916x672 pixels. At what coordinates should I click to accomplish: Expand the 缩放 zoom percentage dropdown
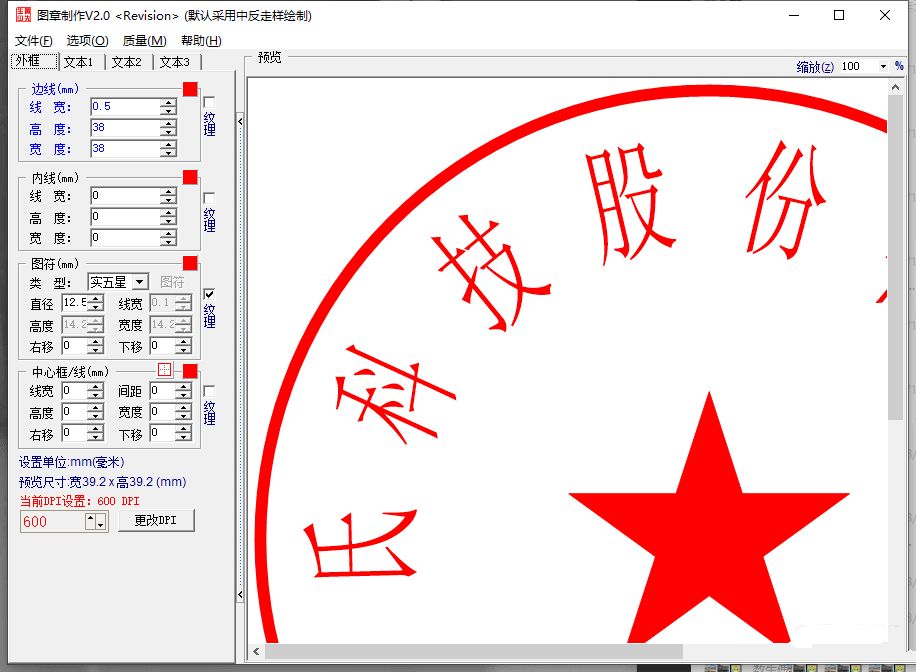point(883,66)
